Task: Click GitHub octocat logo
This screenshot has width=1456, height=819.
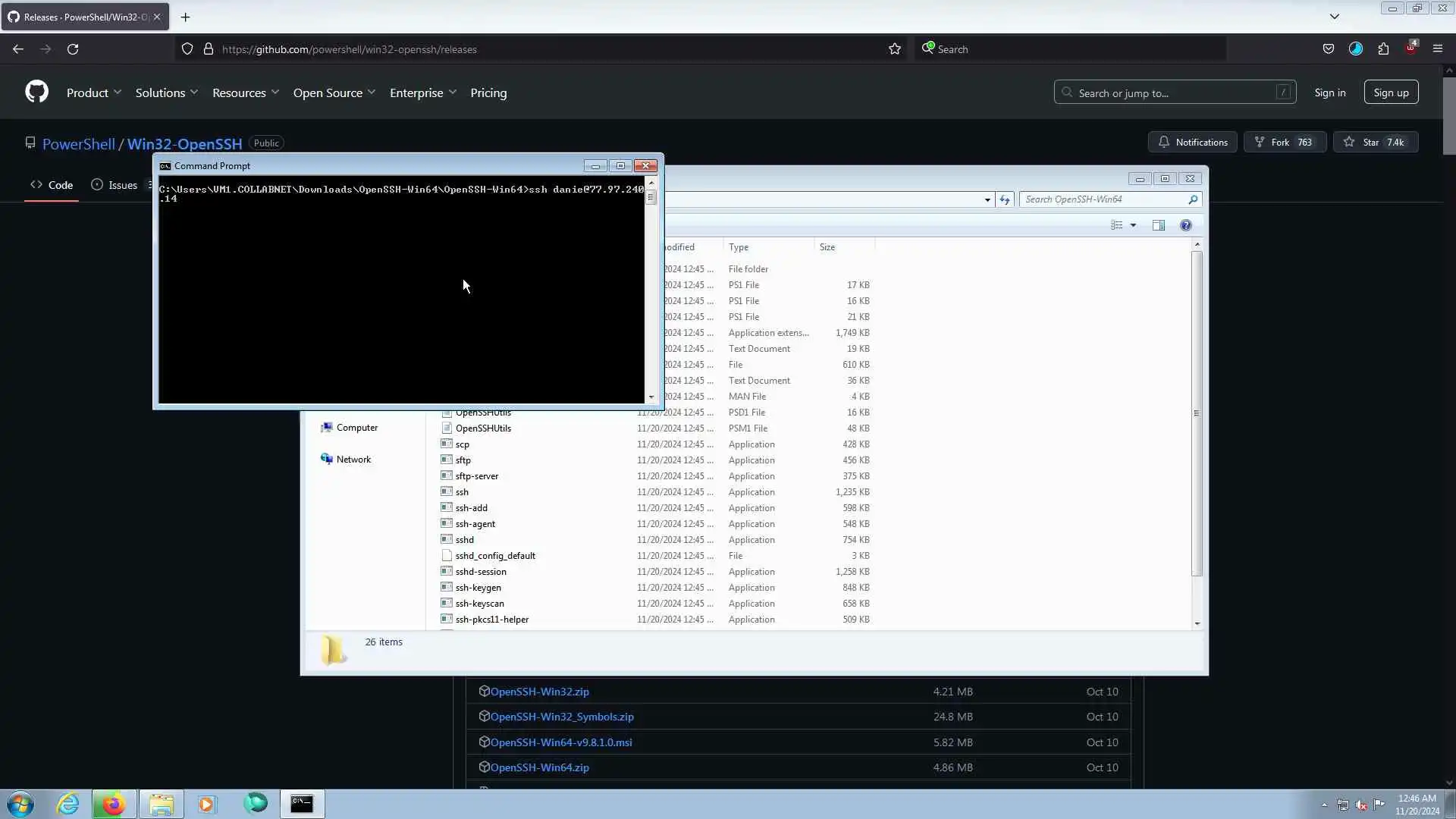Action: (36, 93)
